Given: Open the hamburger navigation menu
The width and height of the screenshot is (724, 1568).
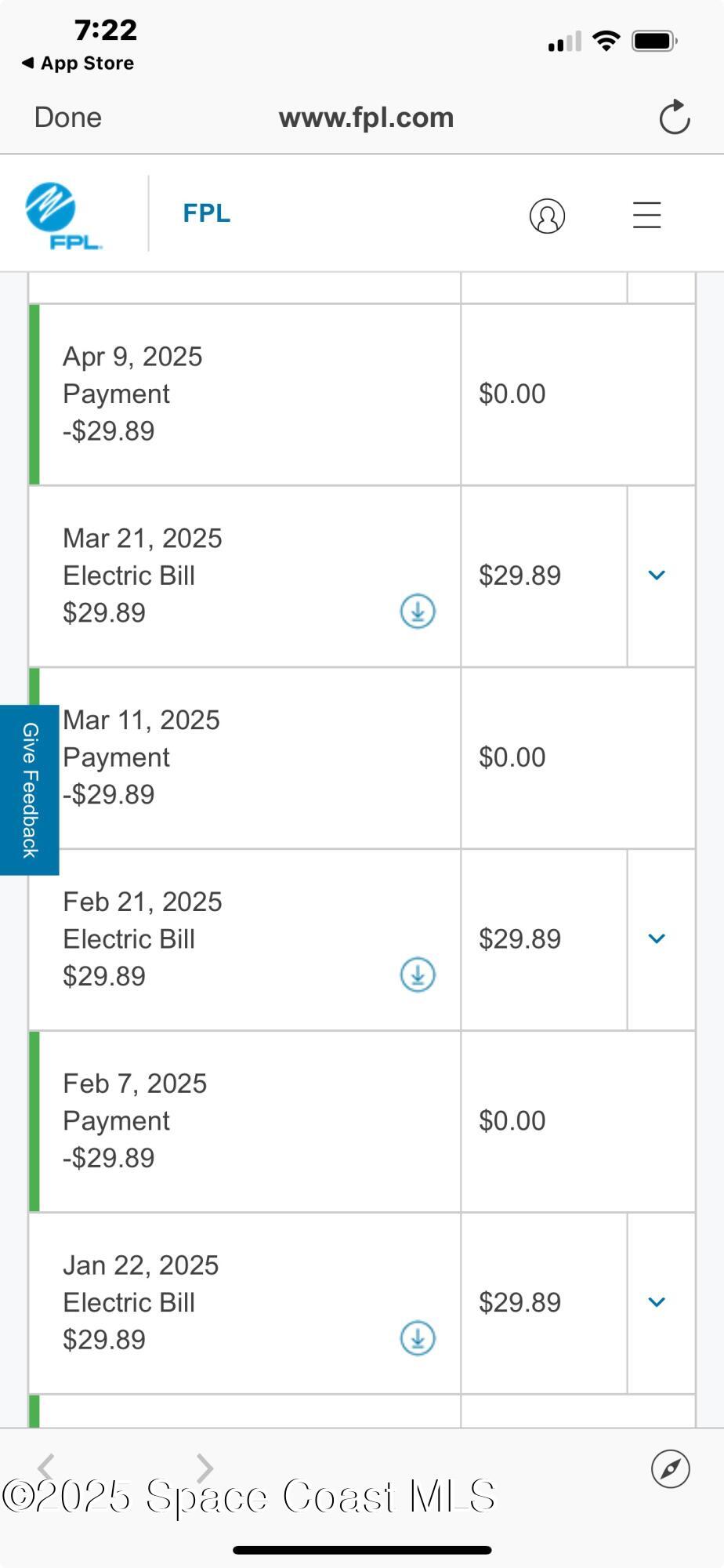Looking at the screenshot, I should point(646,215).
